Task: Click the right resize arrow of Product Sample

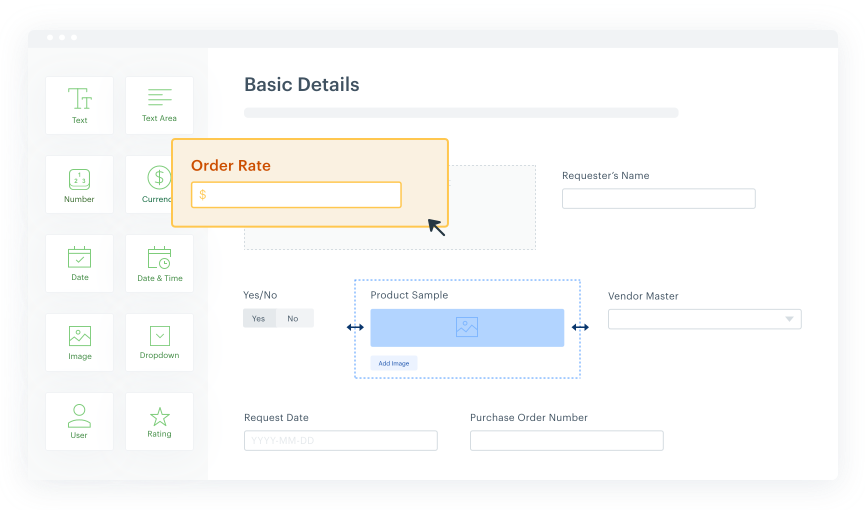Action: 580,327
